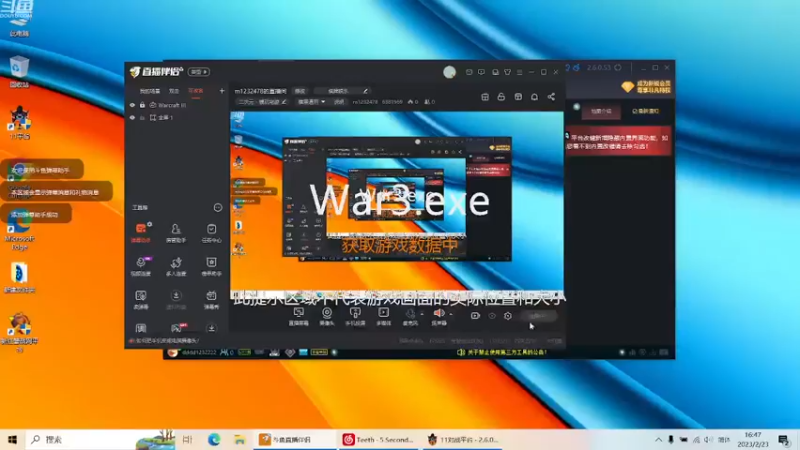Click the taskbar search box
This screenshot has height=450, width=800.
click(x=99, y=439)
